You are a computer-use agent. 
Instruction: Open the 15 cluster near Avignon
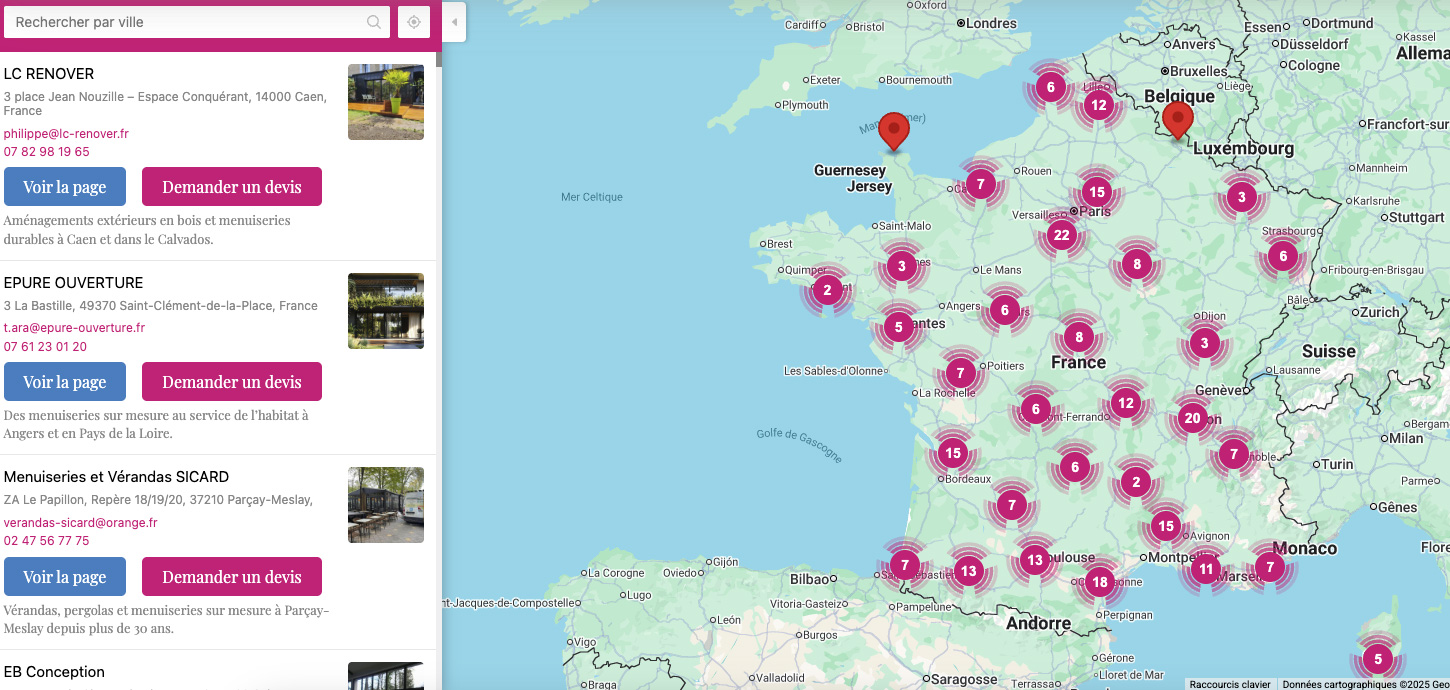[x=1165, y=526]
